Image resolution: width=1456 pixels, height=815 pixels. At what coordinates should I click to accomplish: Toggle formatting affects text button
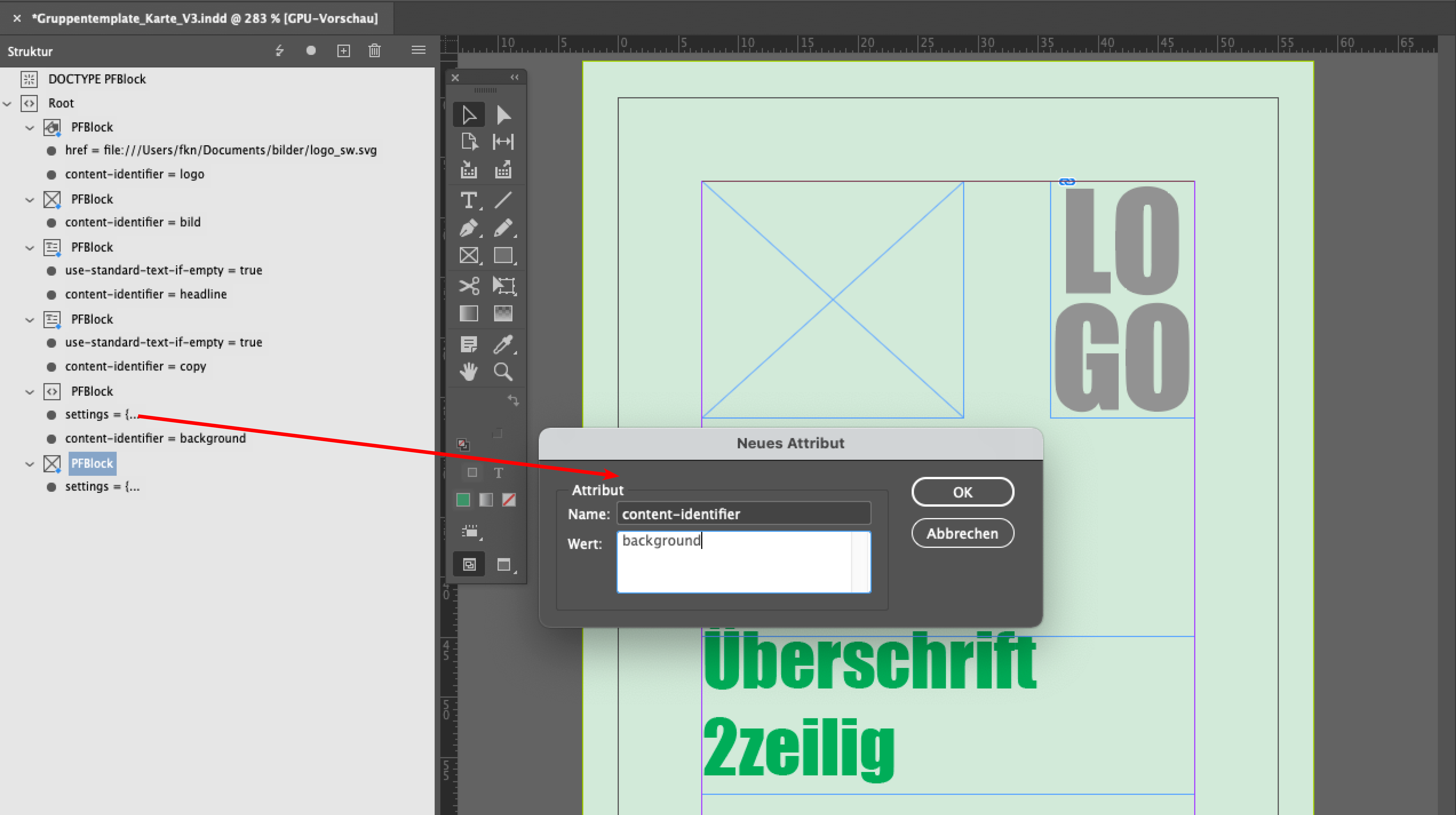[x=498, y=473]
